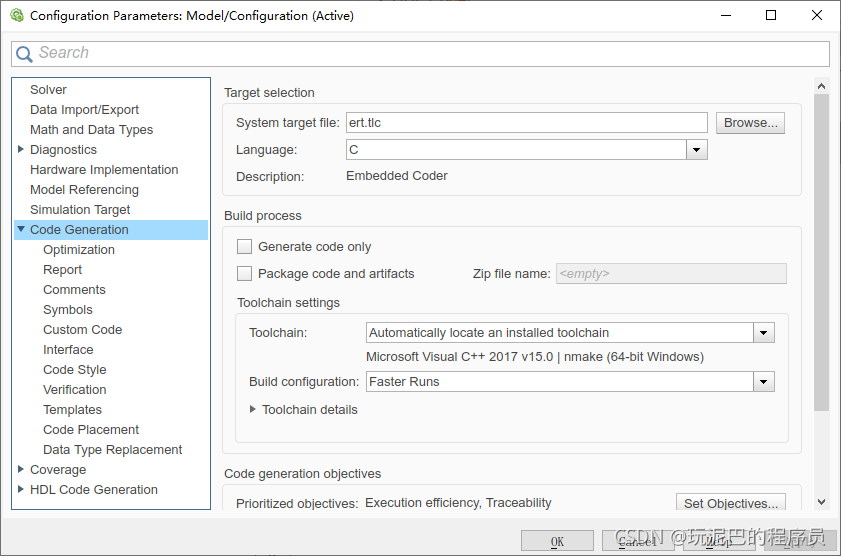Expand the Diagnostics tree node

(21, 149)
